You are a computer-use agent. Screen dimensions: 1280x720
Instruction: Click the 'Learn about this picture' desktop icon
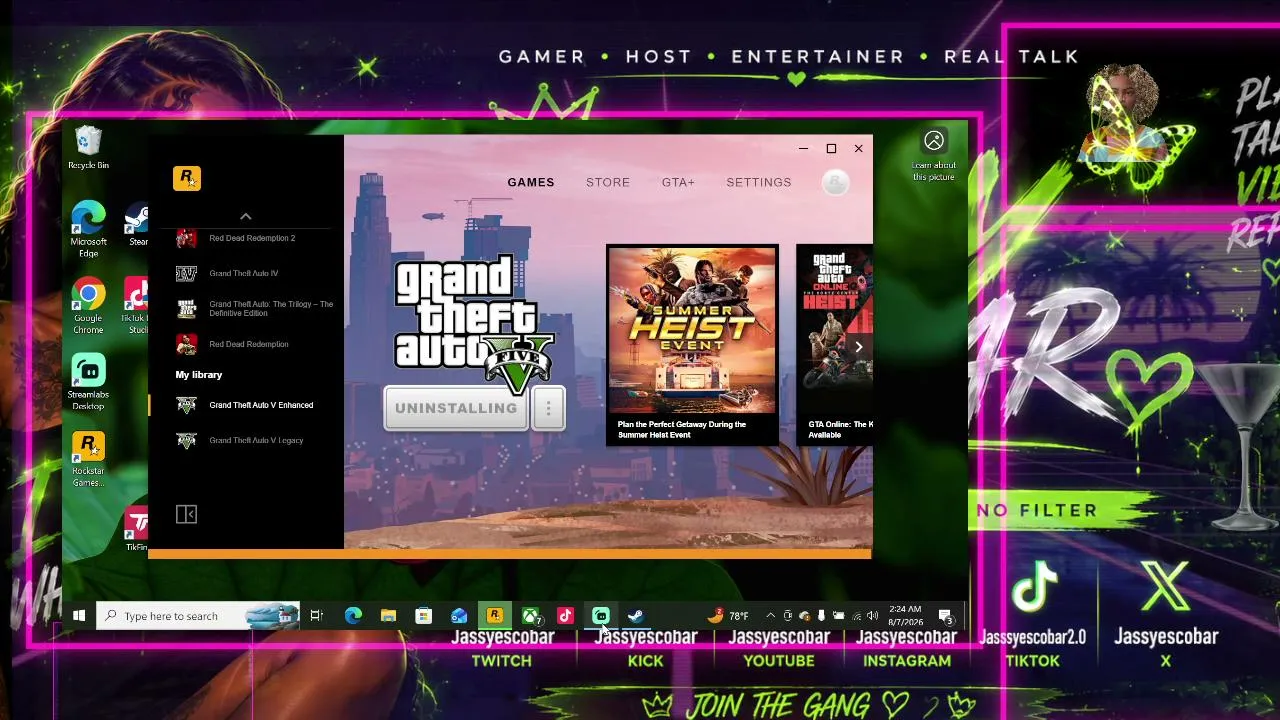(x=934, y=156)
